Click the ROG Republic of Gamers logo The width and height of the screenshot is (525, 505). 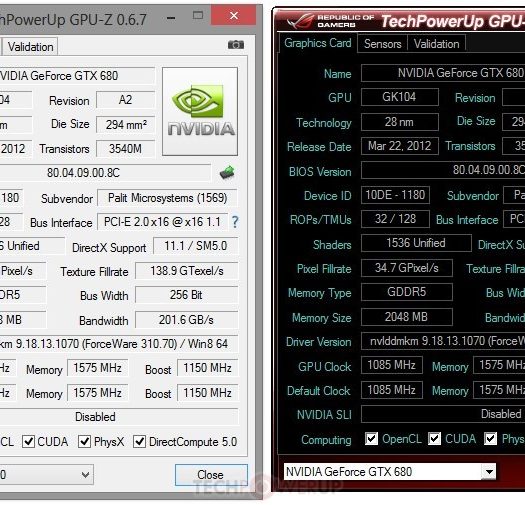[330, 21]
